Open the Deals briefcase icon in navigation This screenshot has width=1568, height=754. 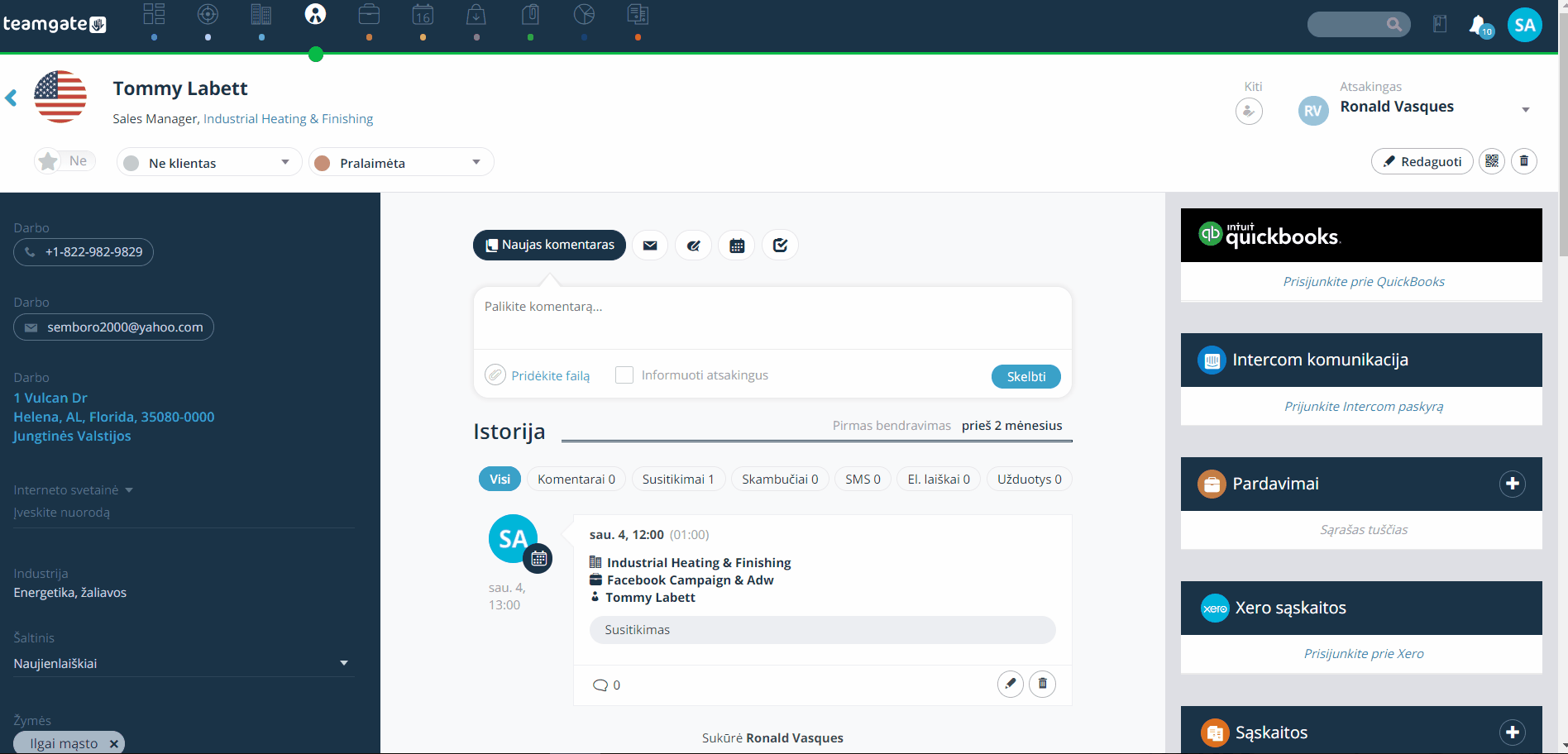(x=369, y=15)
